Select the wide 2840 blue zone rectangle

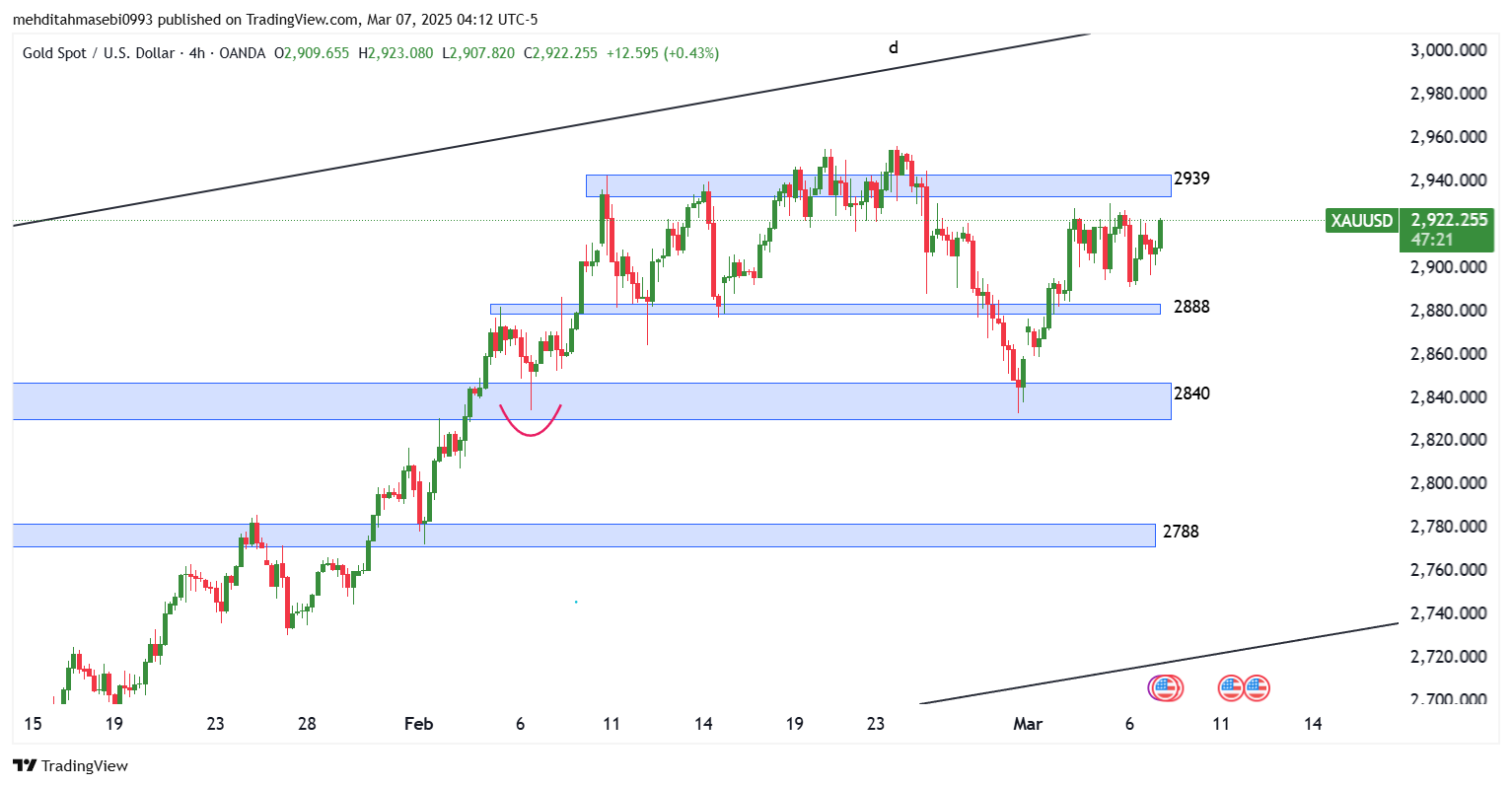pos(592,401)
